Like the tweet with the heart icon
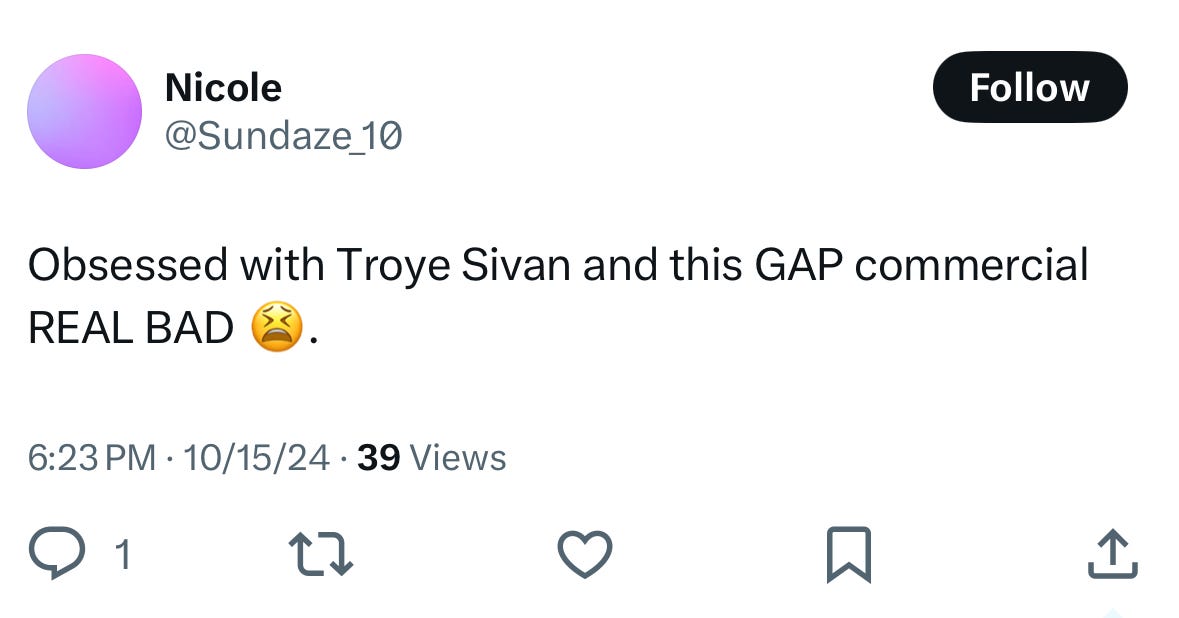This screenshot has height=618, width=1179. (x=584, y=553)
